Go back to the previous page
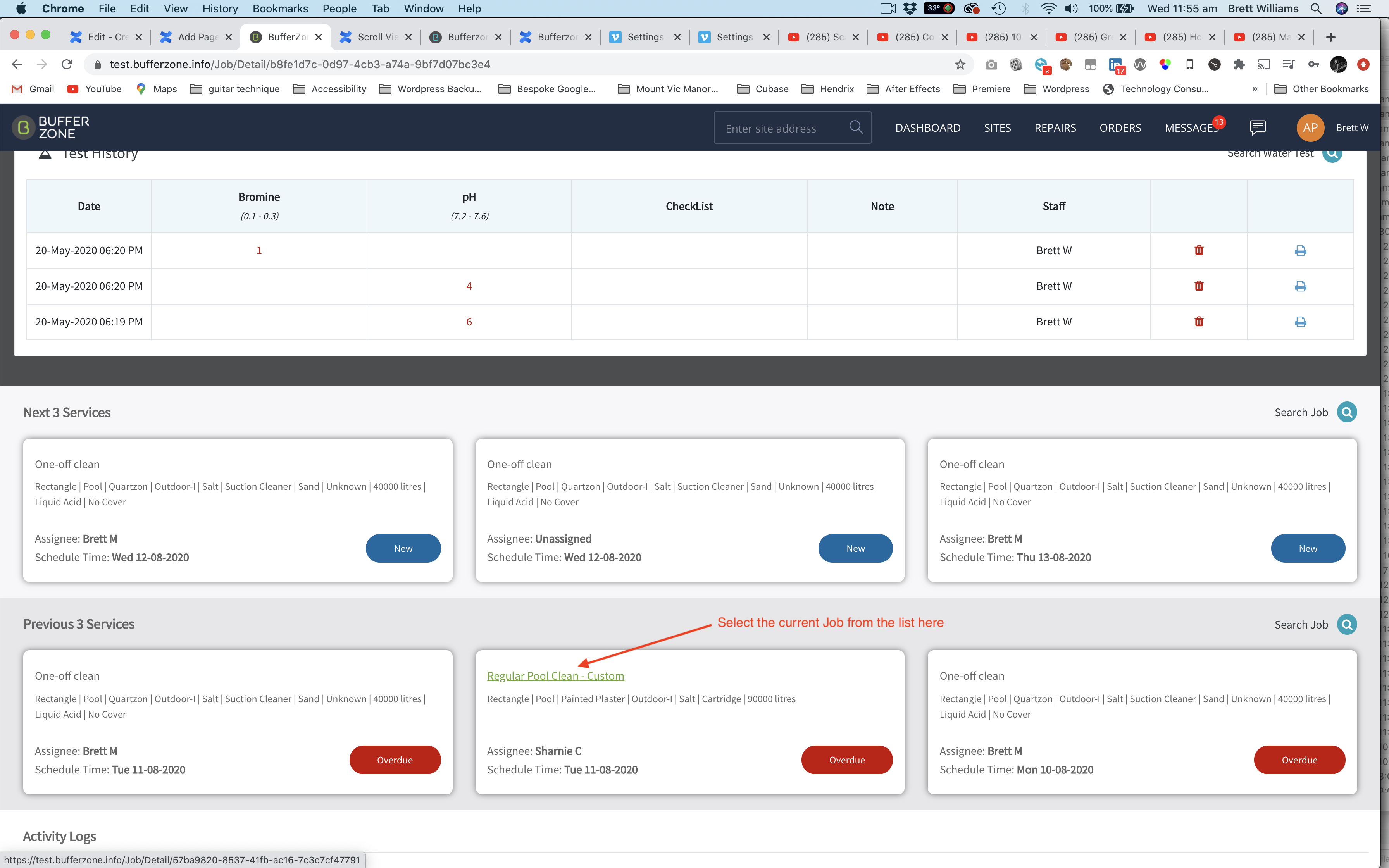This screenshot has height=868, width=1389. [17, 64]
